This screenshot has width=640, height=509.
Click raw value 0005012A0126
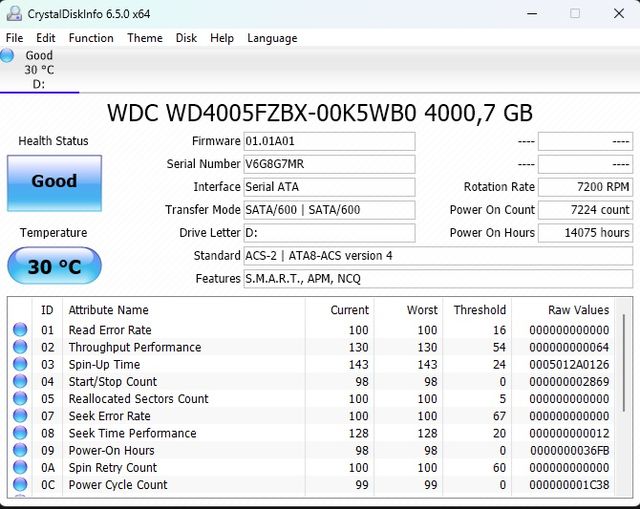click(x=569, y=364)
